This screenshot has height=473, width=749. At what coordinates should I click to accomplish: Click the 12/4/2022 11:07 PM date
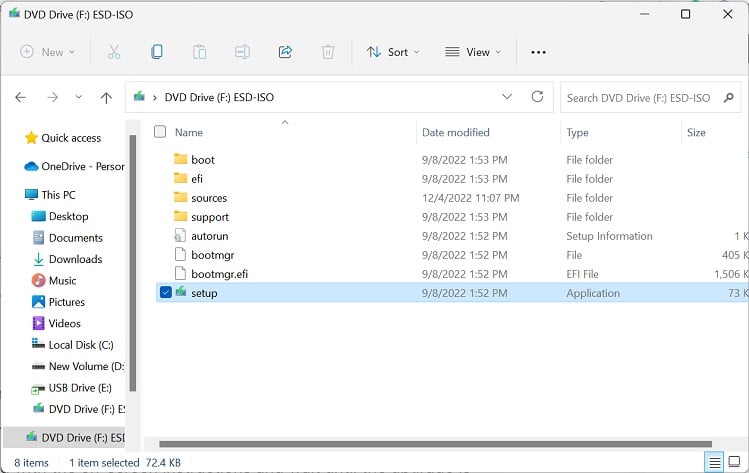point(471,198)
